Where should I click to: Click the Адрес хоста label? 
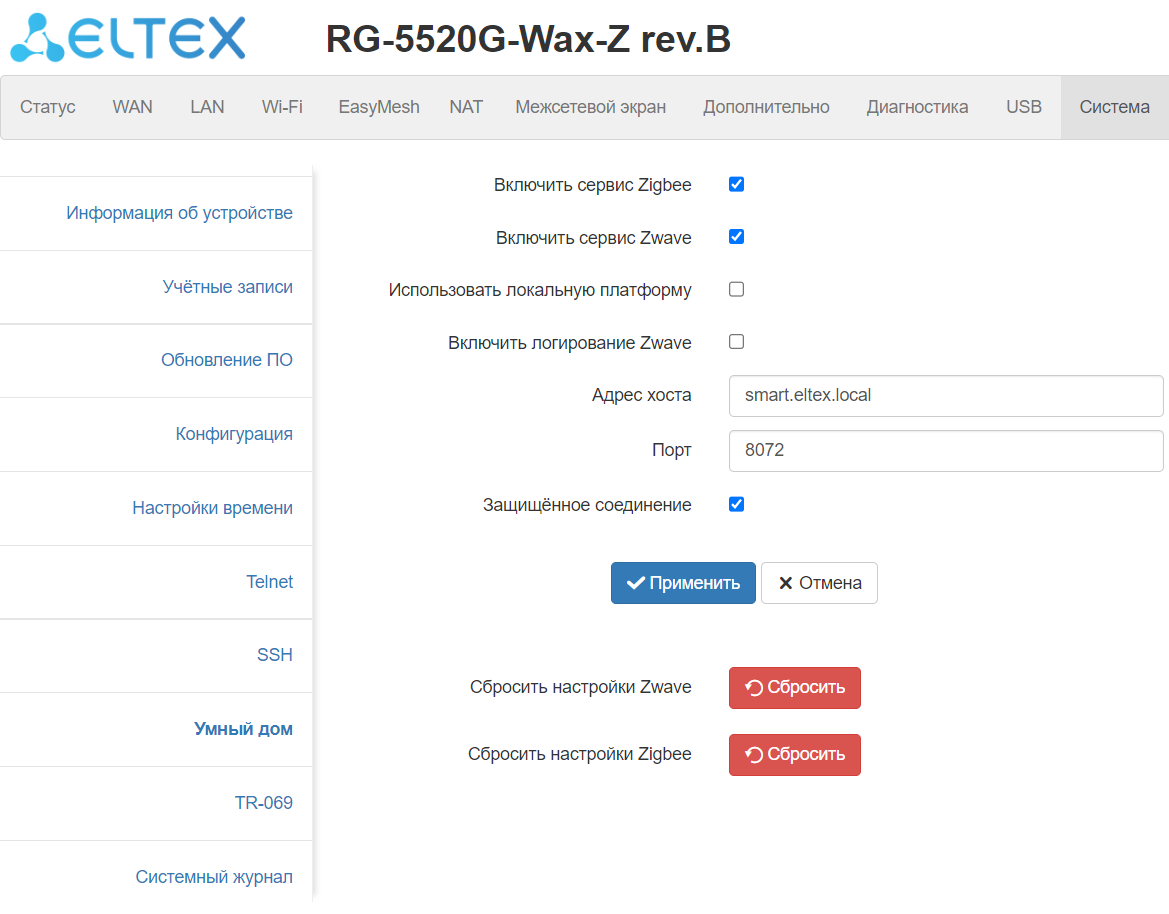(641, 395)
